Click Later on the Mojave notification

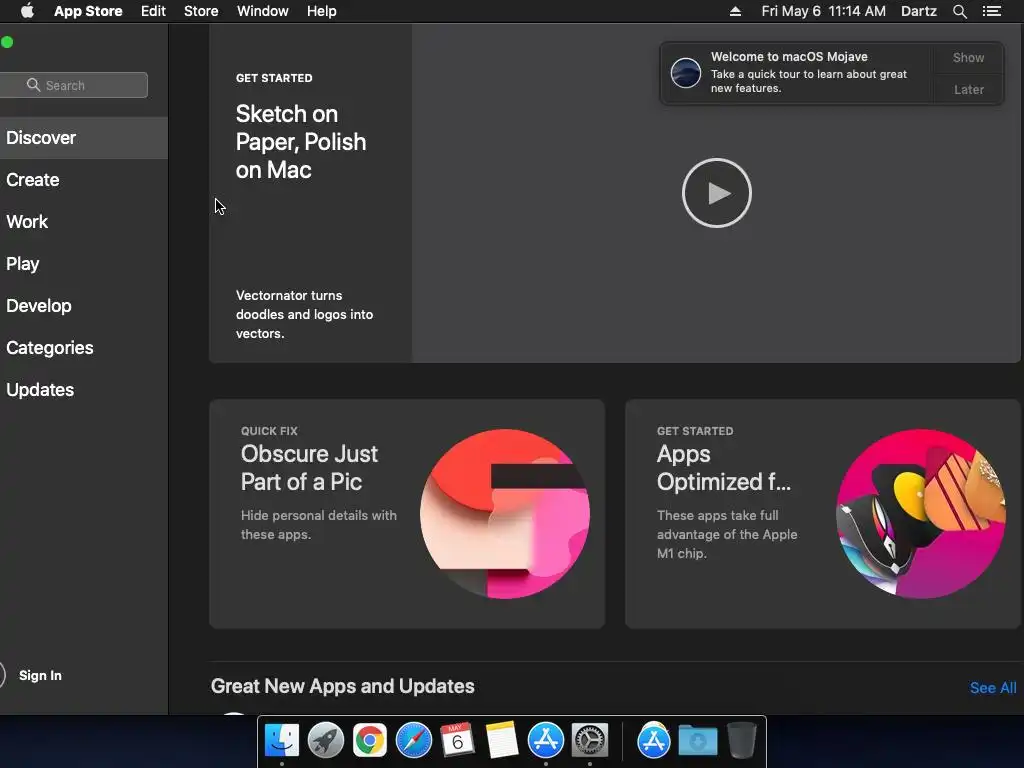point(968,89)
